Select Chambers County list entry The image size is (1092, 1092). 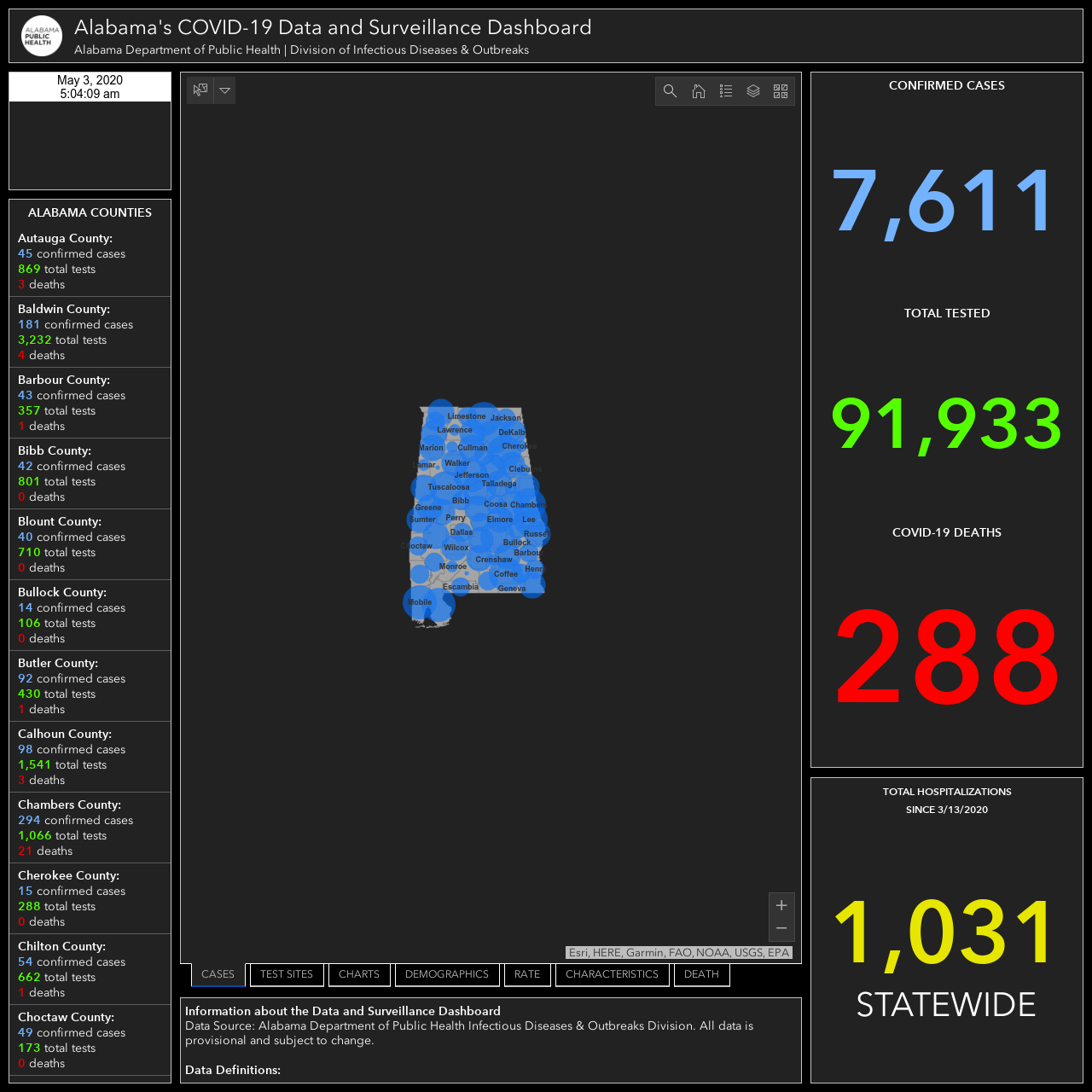(90, 828)
